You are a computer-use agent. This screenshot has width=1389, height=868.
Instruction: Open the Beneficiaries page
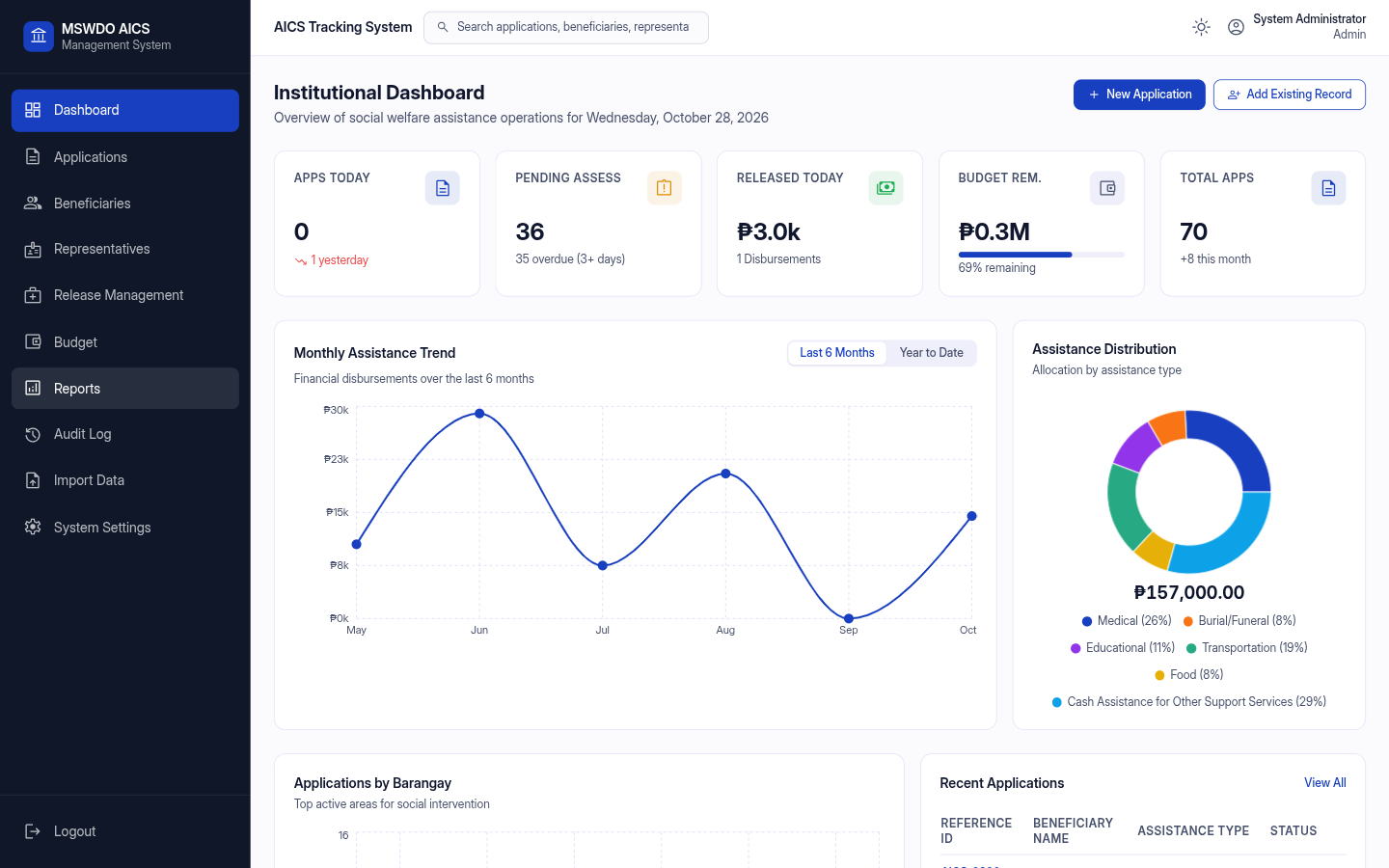coord(125,203)
